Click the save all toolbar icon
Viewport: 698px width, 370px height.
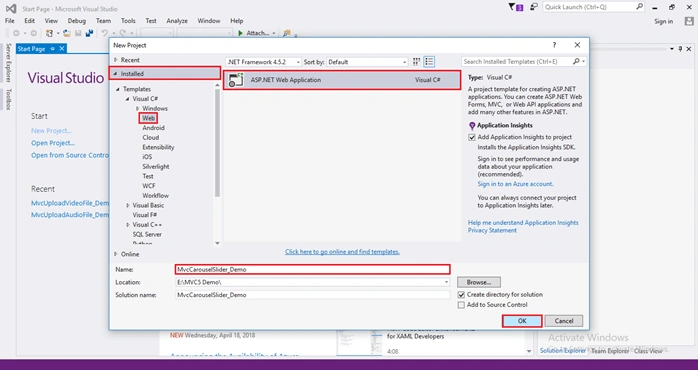(x=89, y=33)
